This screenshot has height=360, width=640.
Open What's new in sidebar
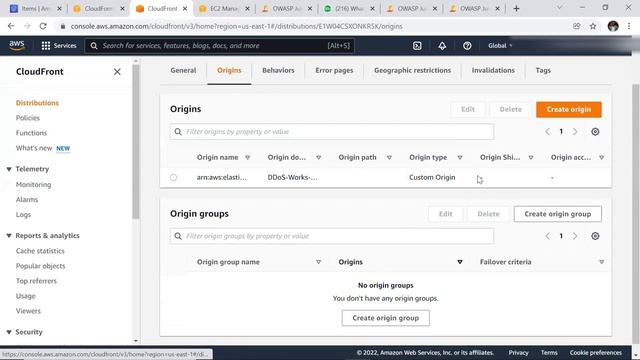click(34, 148)
